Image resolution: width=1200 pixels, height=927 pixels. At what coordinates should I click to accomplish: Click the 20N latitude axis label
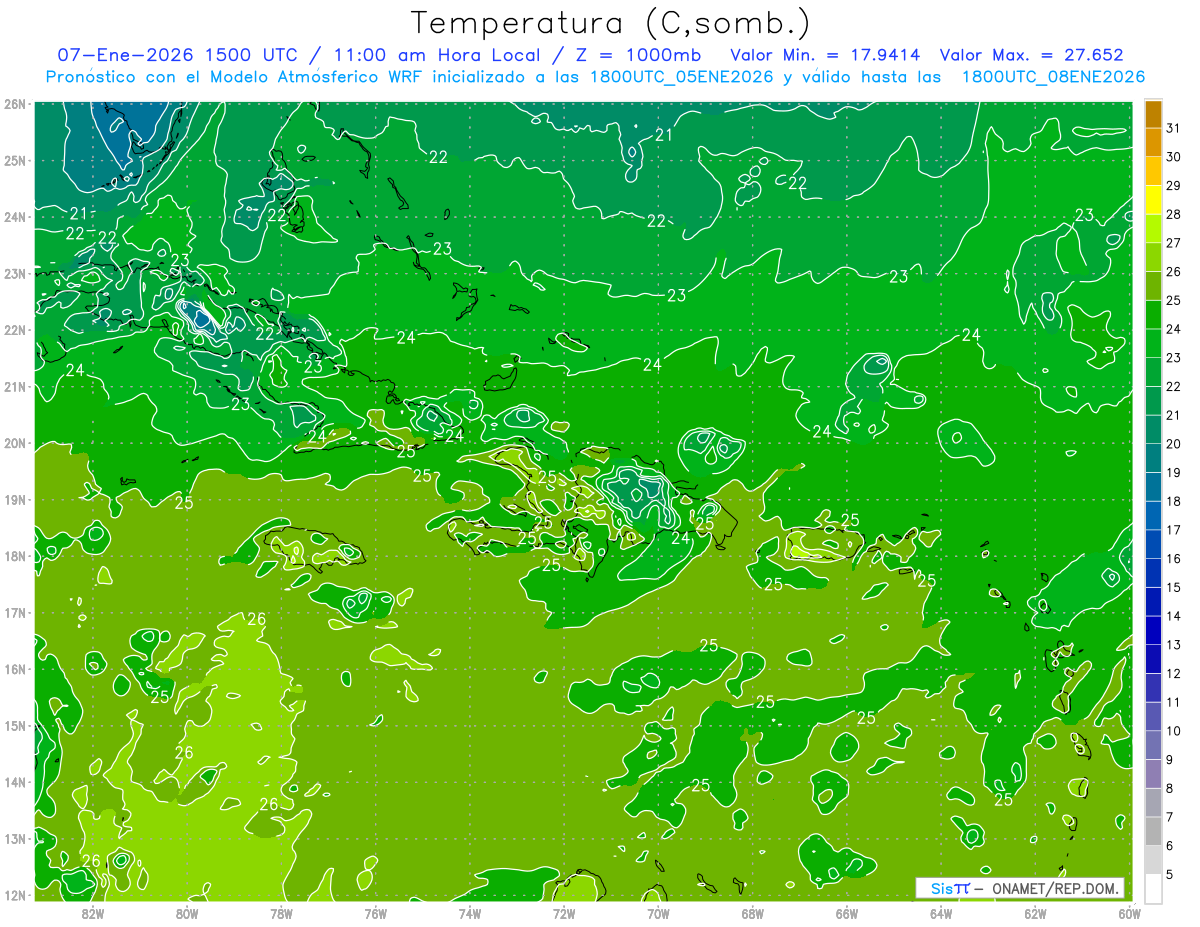(x=15, y=443)
